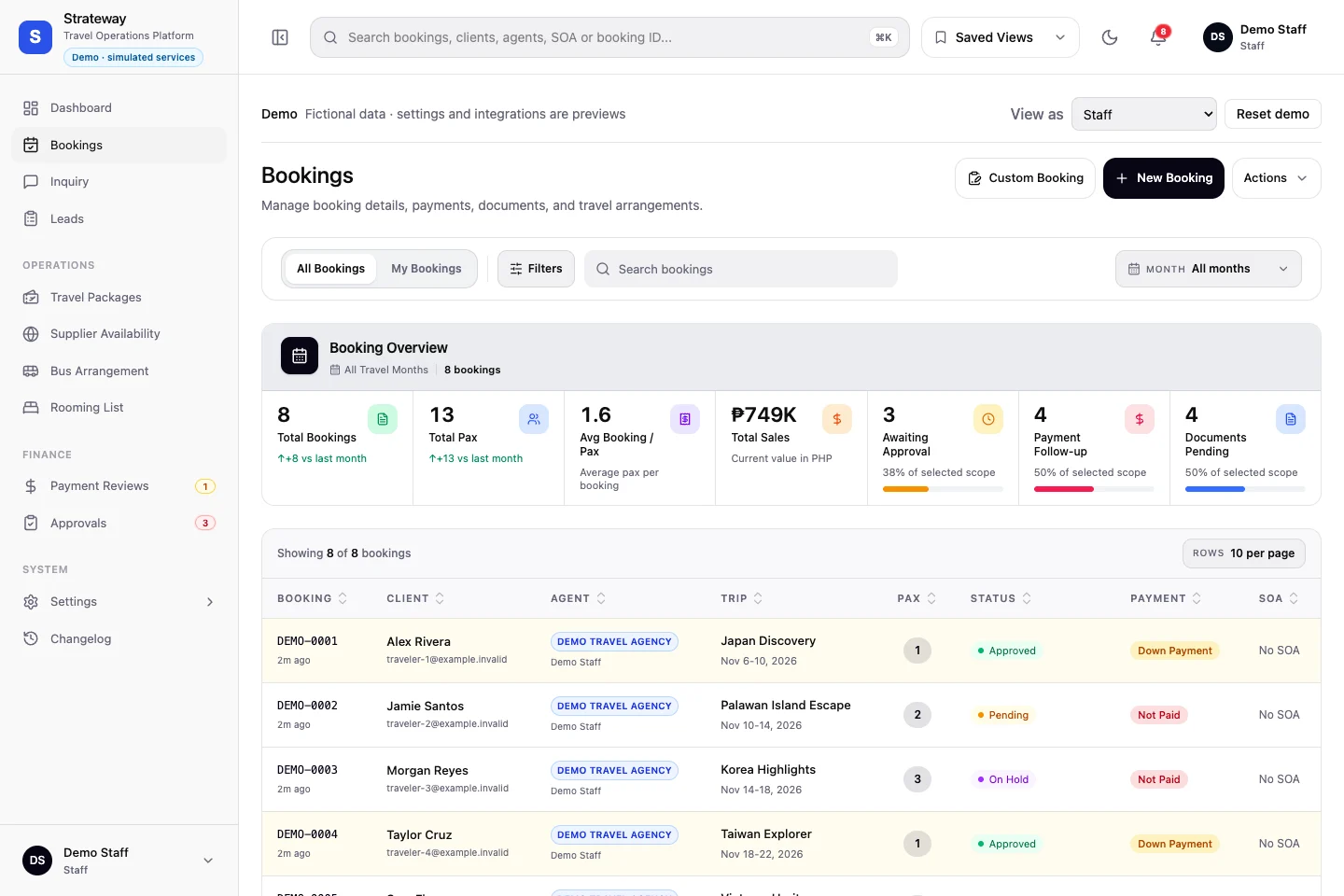The height and width of the screenshot is (896, 1344).
Task: Click the New Booking button
Action: pos(1164,178)
